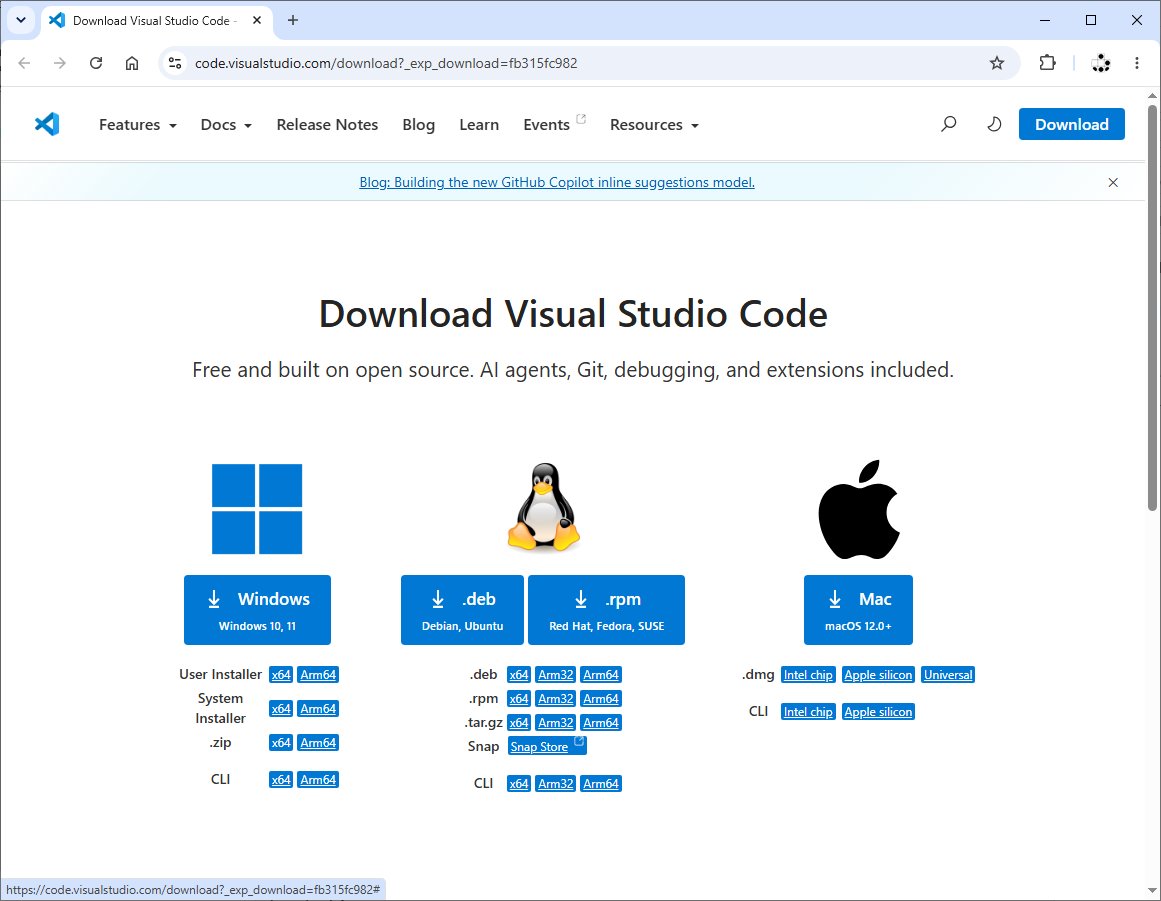Open Chrome three-dot menu
Viewport: 1161px width, 901px height.
click(x=1137, y=63)
